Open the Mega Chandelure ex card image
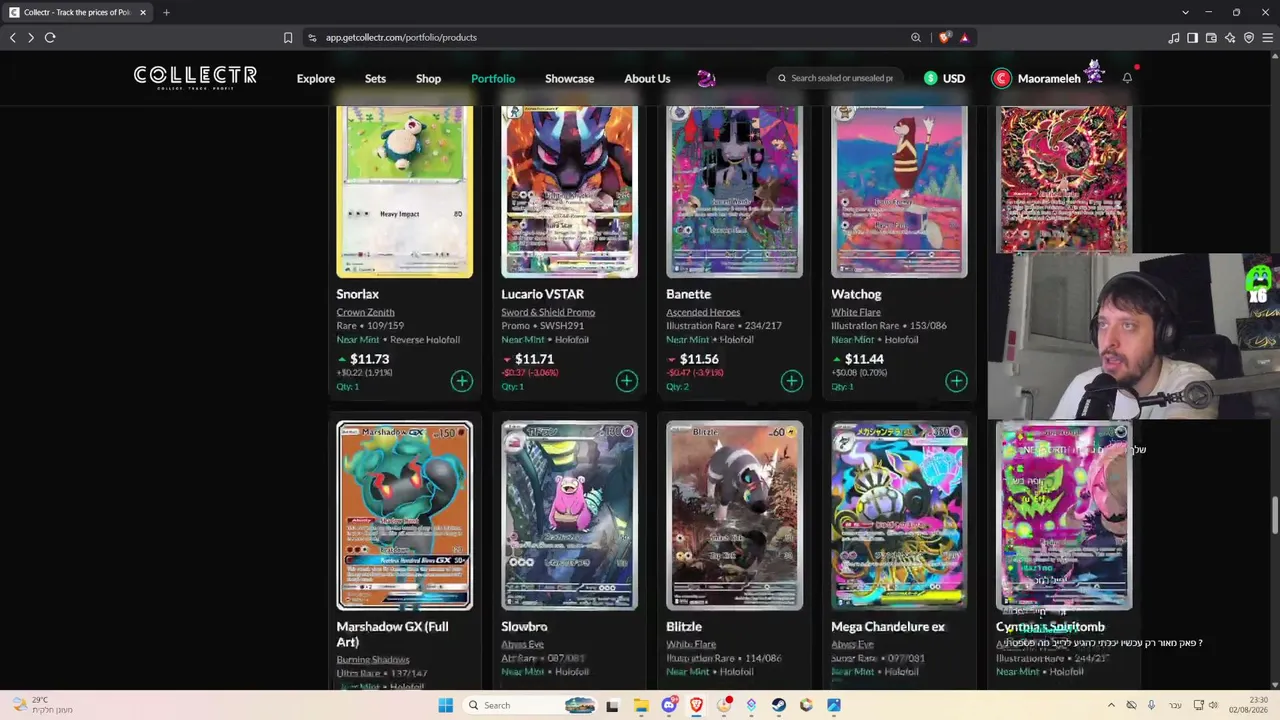 point(899,515)
